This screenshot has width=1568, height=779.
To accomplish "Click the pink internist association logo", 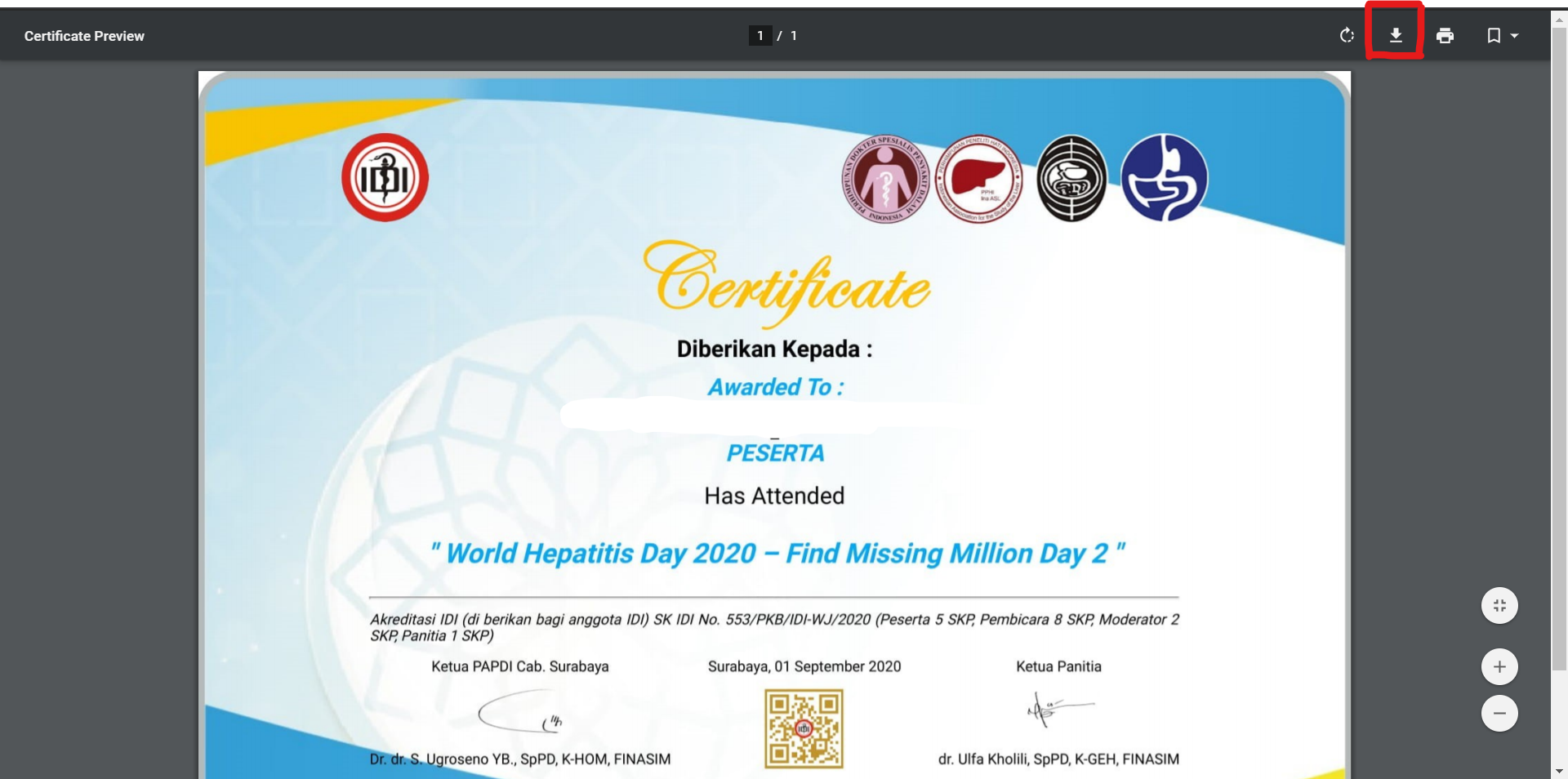I will click(x=885, y=179).
